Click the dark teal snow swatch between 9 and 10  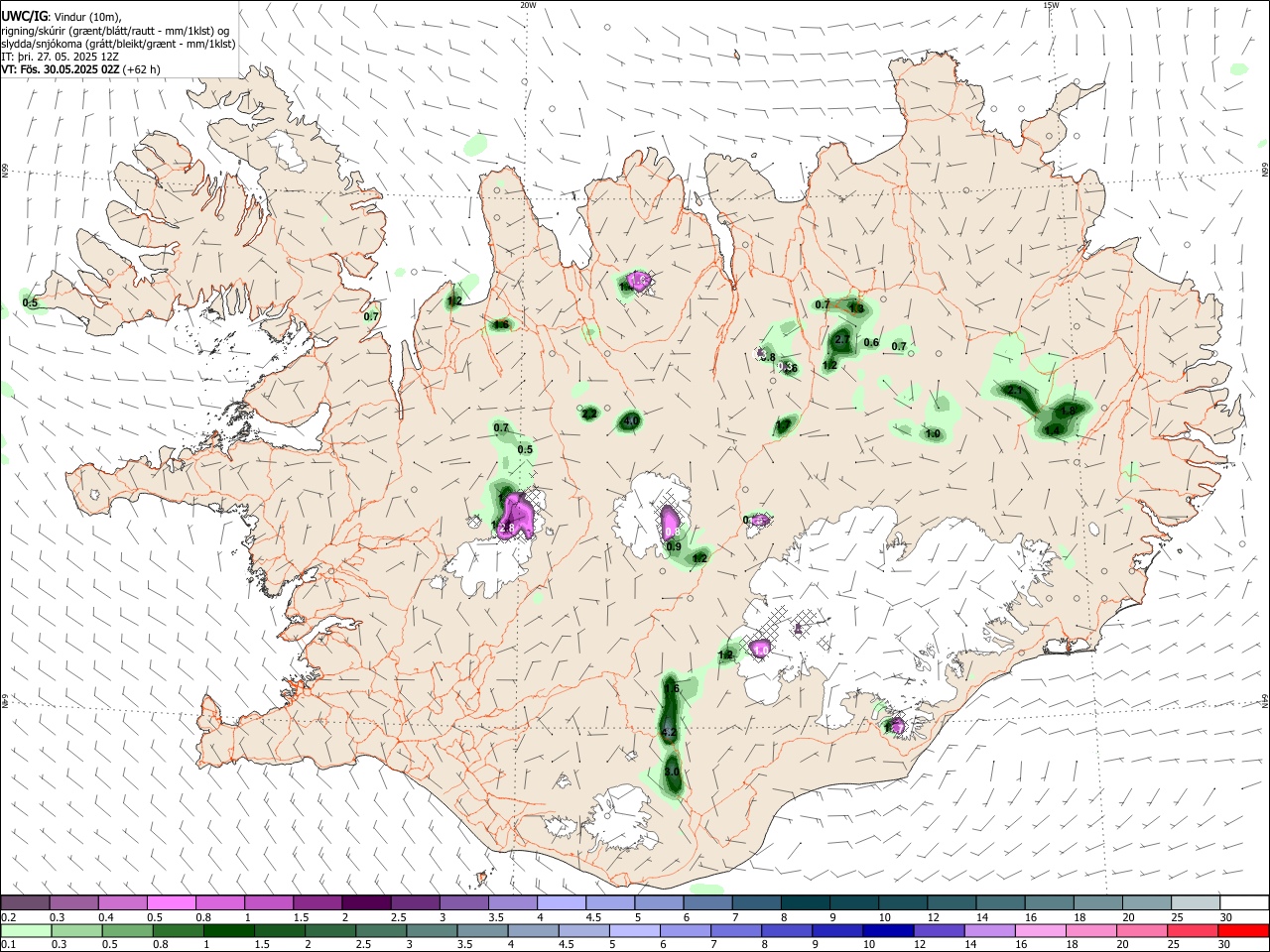tap(854, 903)
